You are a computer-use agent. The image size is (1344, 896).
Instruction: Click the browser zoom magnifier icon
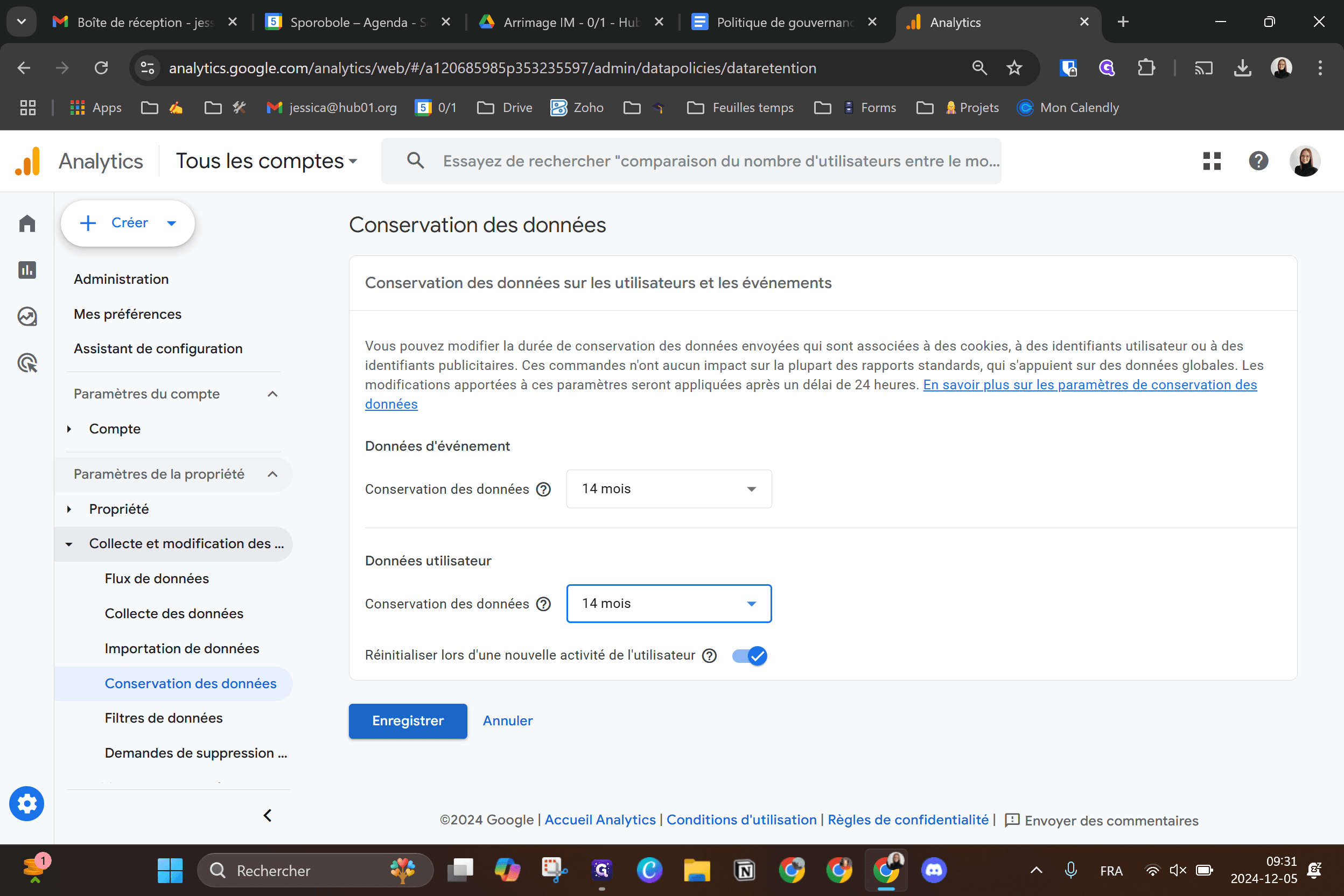click(x=979, y=68)
